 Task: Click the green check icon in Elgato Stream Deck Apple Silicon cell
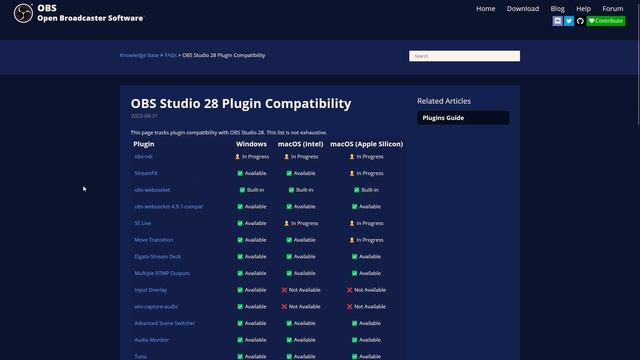pos(354,257)
